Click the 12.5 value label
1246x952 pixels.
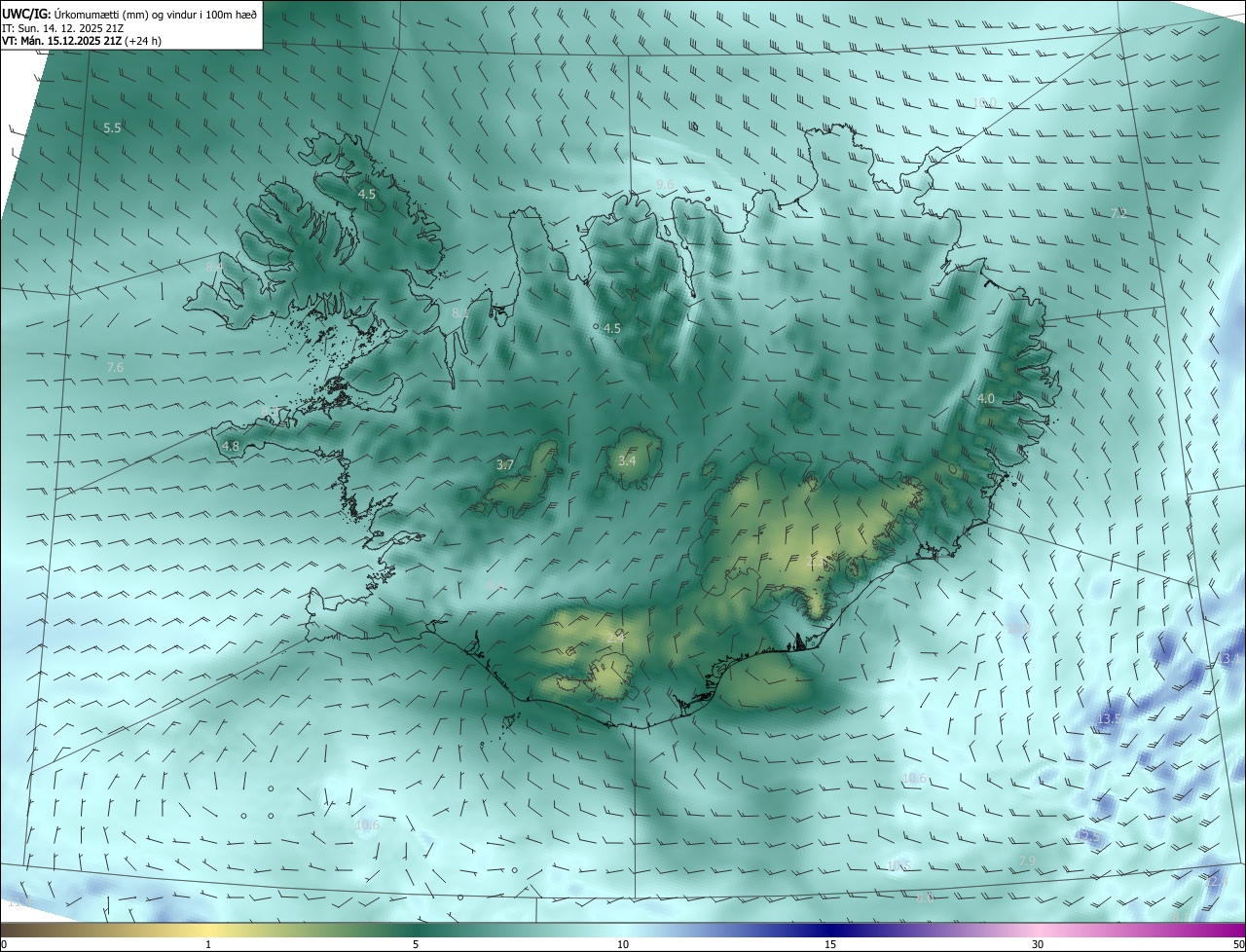click(x=1088, y=837)
